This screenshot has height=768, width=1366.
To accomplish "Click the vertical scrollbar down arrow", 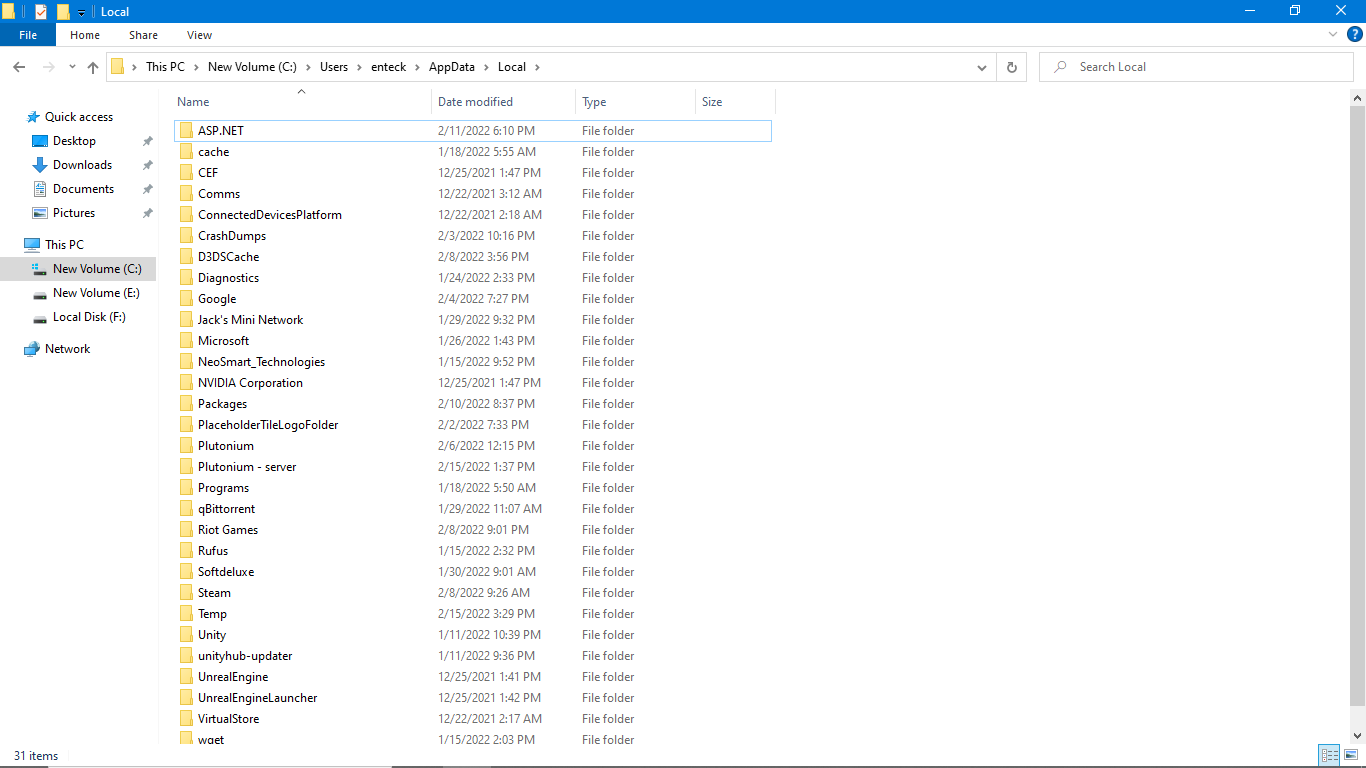I will click(x=1357, y=737).
